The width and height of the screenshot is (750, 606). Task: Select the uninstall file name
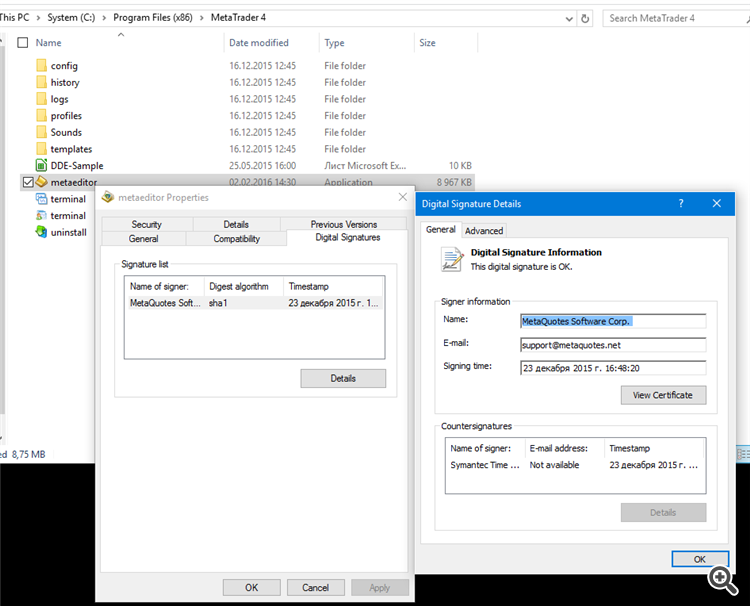tap(69, 232)
